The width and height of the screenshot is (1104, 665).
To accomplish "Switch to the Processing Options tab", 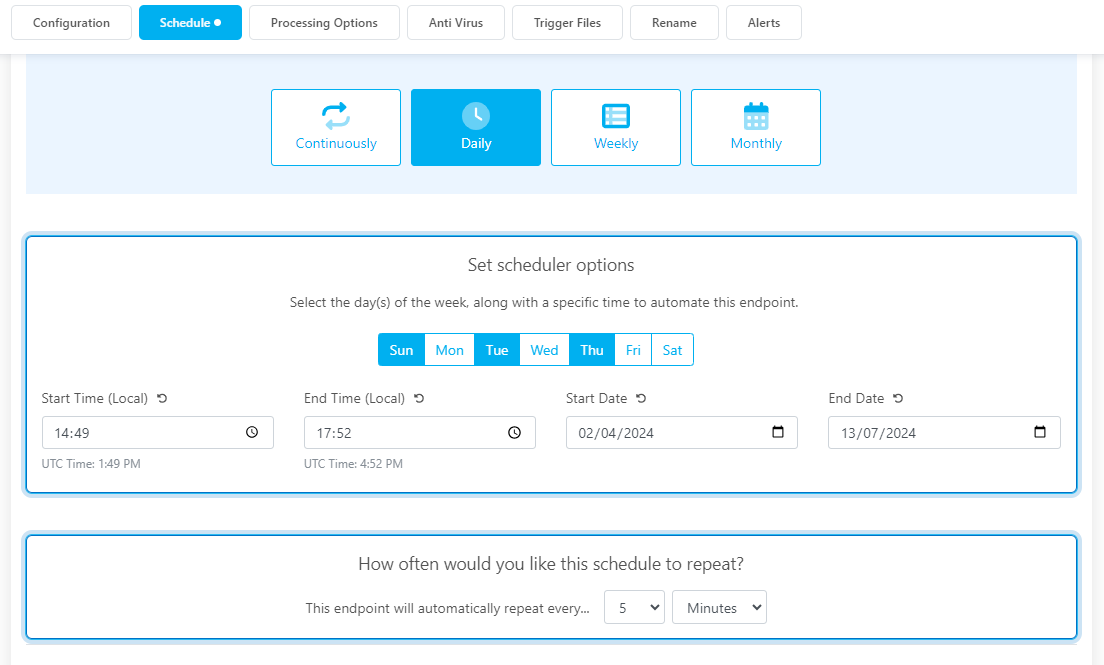I will click(x=324, y=23).
